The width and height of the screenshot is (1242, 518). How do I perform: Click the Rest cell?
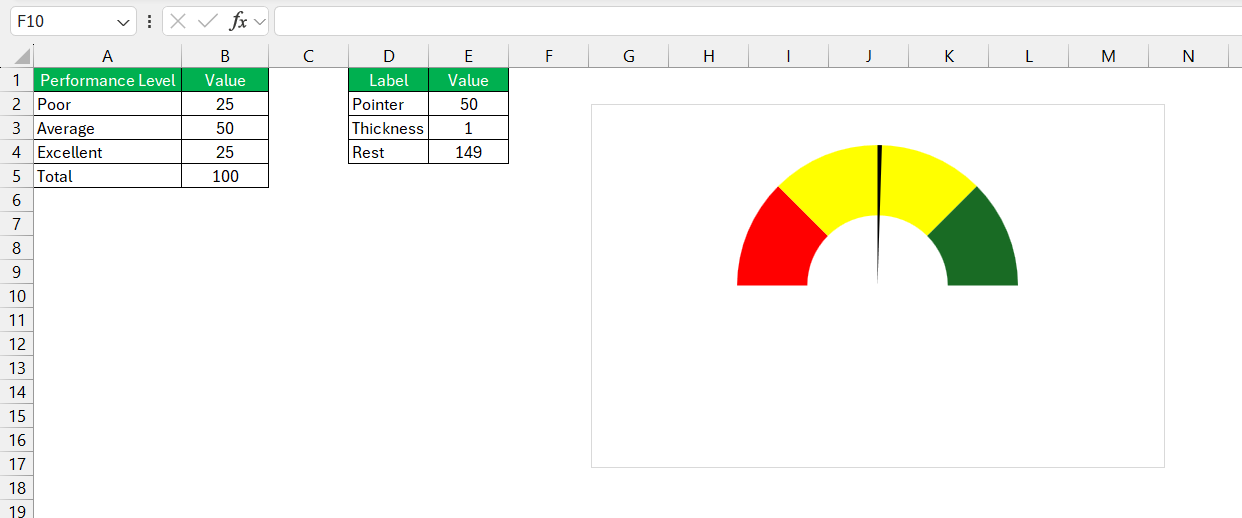[388, 152]
